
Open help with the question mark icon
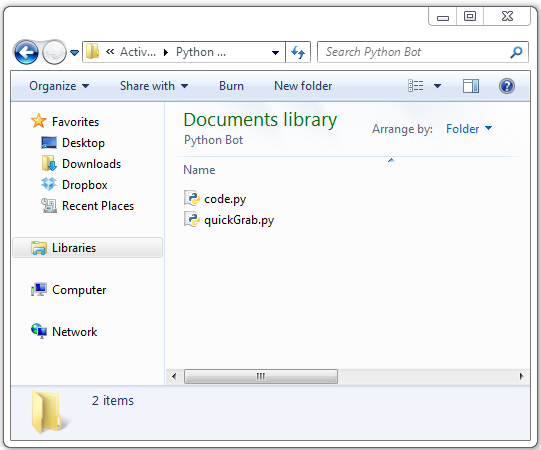(507, 86)
